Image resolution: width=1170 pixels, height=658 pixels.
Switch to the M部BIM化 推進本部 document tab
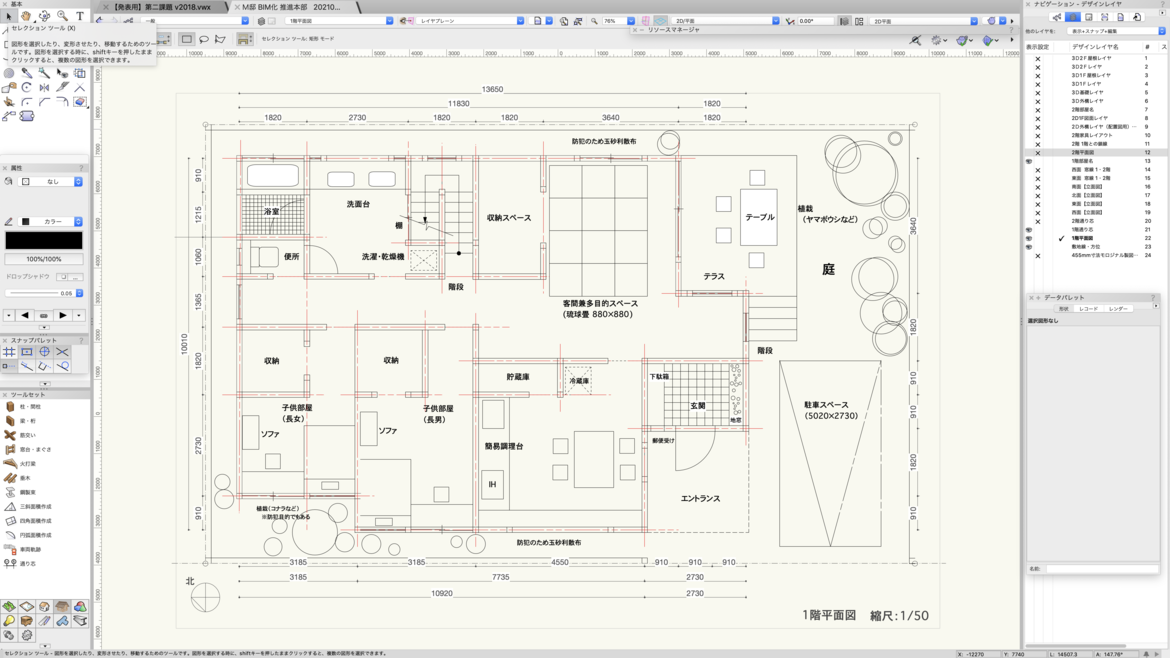[290, 5]
